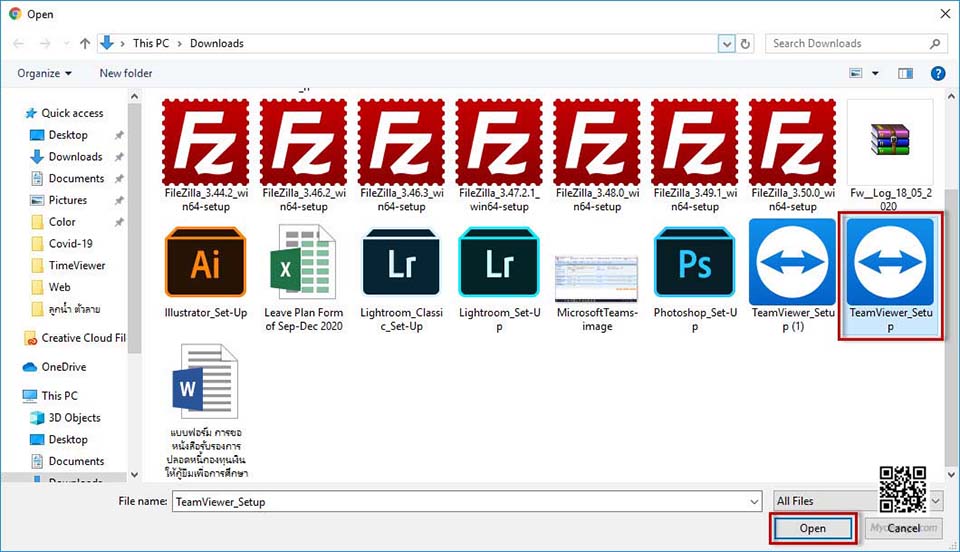
Task: Go up one folder level
Action: click(x=85, y=43)
